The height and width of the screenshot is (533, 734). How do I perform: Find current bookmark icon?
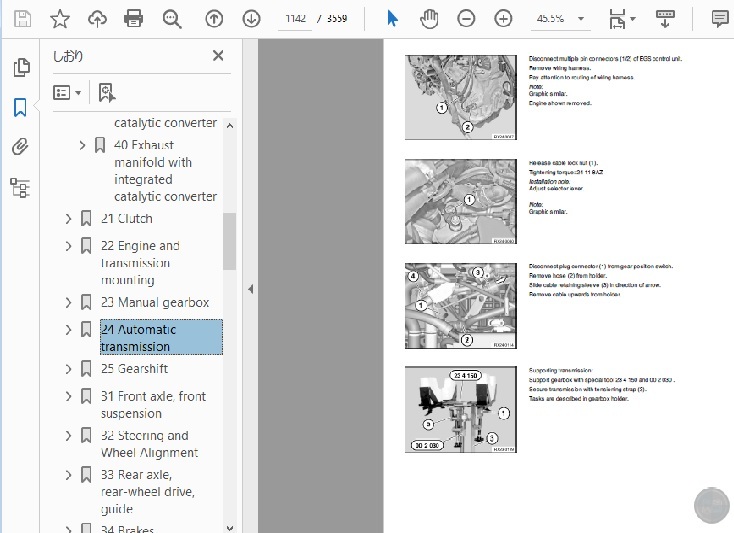click(107, 93)
